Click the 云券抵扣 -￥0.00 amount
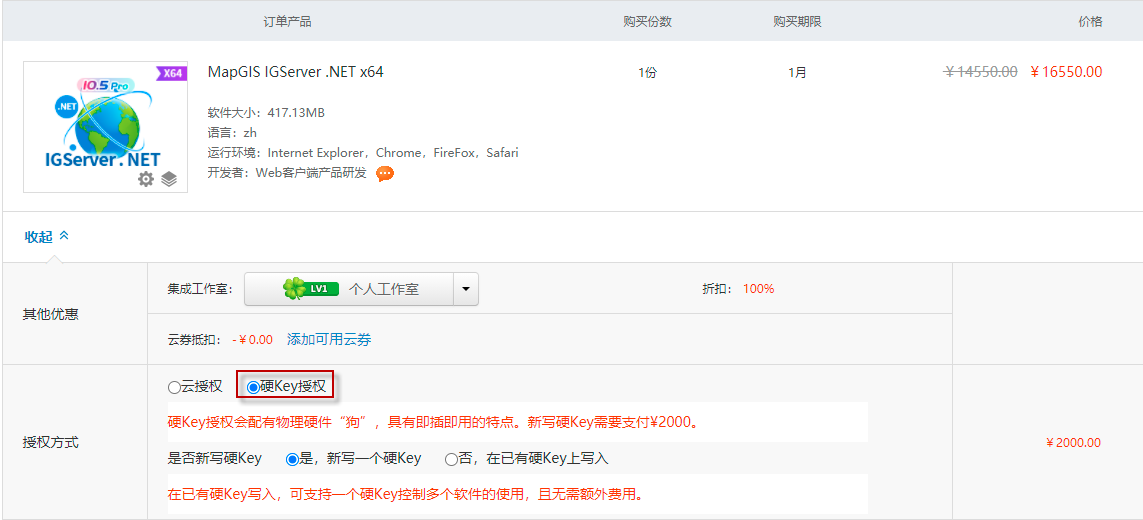Image resolution: width=1143 pixels, height=520 pixels. pyautogui.click(x=252, y=339)
